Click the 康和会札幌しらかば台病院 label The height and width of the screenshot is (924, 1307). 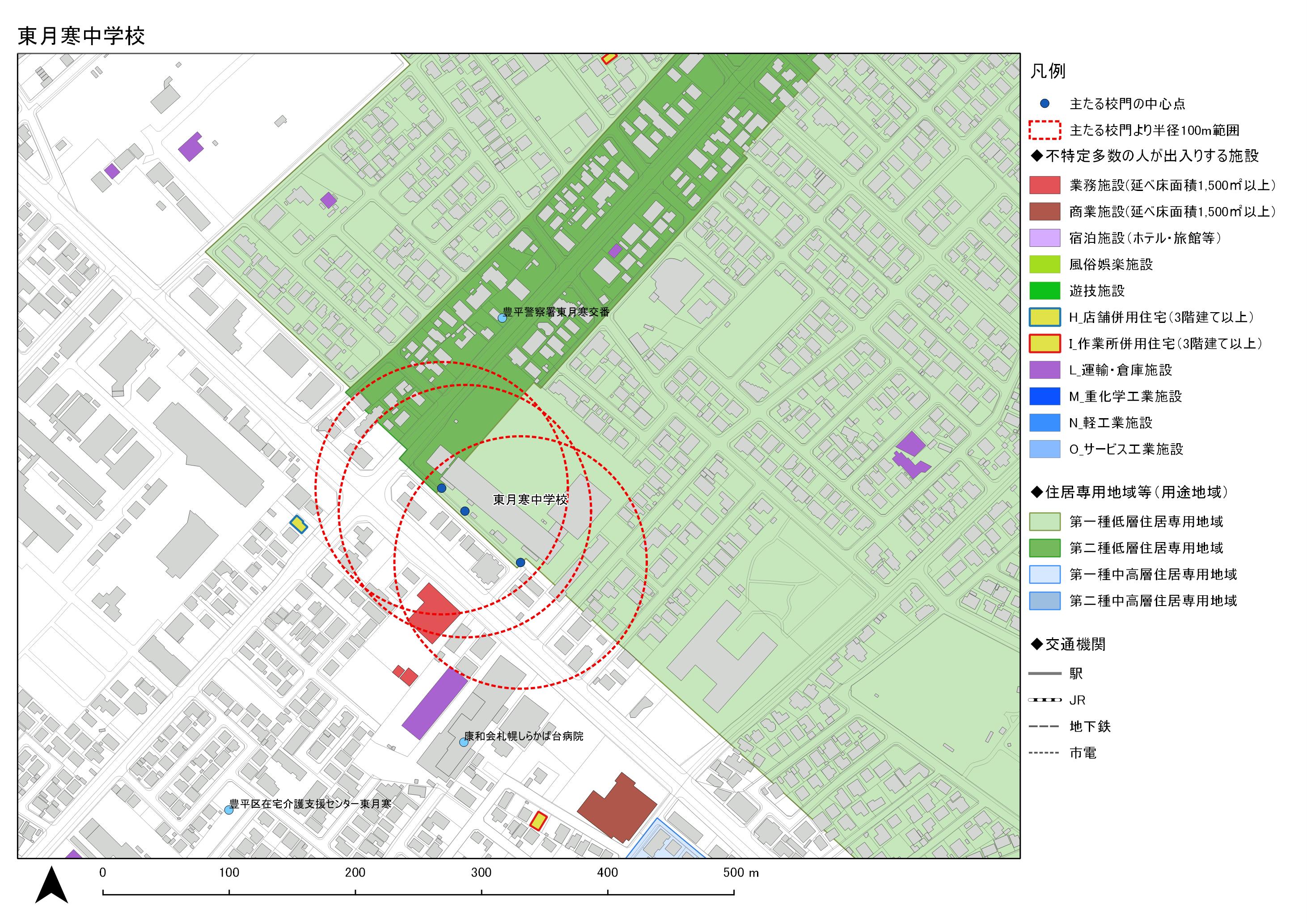click(x=524, y=736)
